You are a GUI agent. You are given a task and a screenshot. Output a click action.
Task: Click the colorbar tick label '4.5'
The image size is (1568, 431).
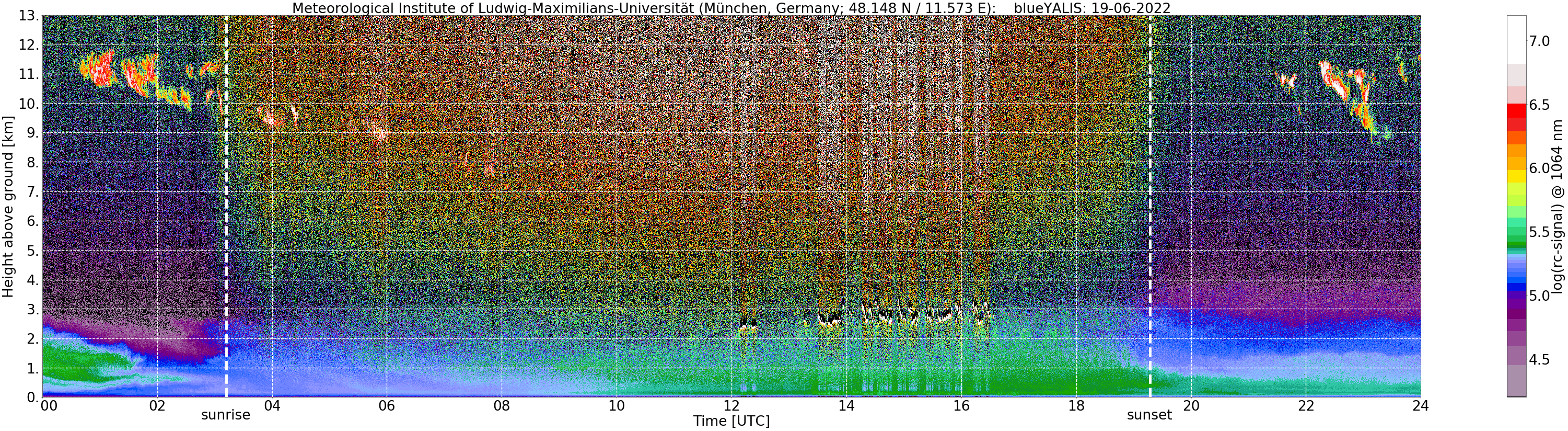[1539, 360]
